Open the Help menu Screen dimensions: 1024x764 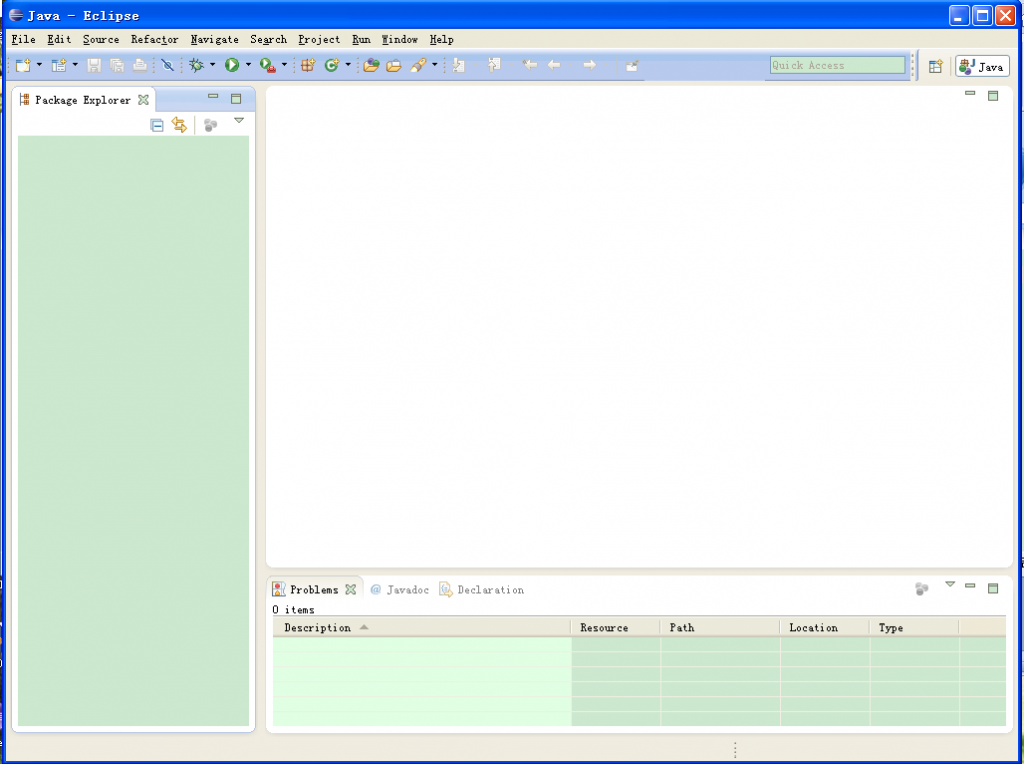[441, 39]
